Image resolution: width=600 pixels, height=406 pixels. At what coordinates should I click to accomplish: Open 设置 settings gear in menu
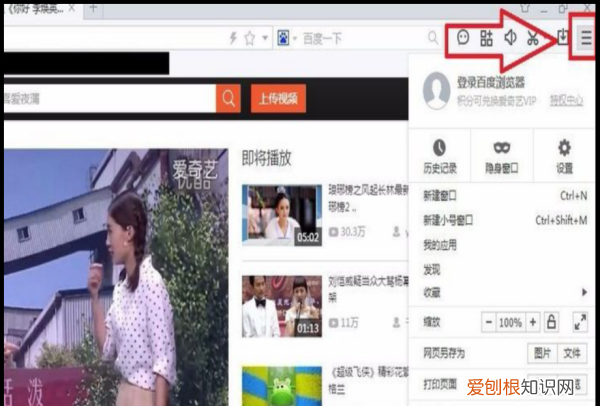[x=564, y=157]
